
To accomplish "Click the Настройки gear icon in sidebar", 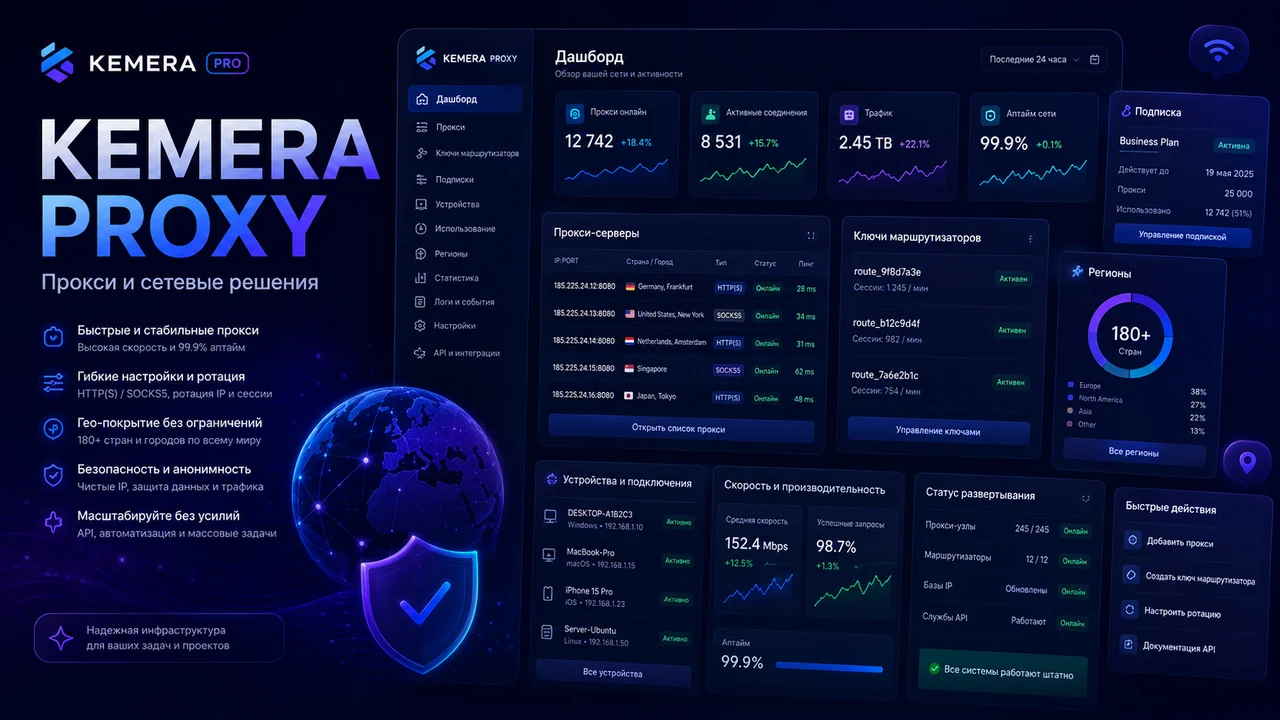I will 421,326.
